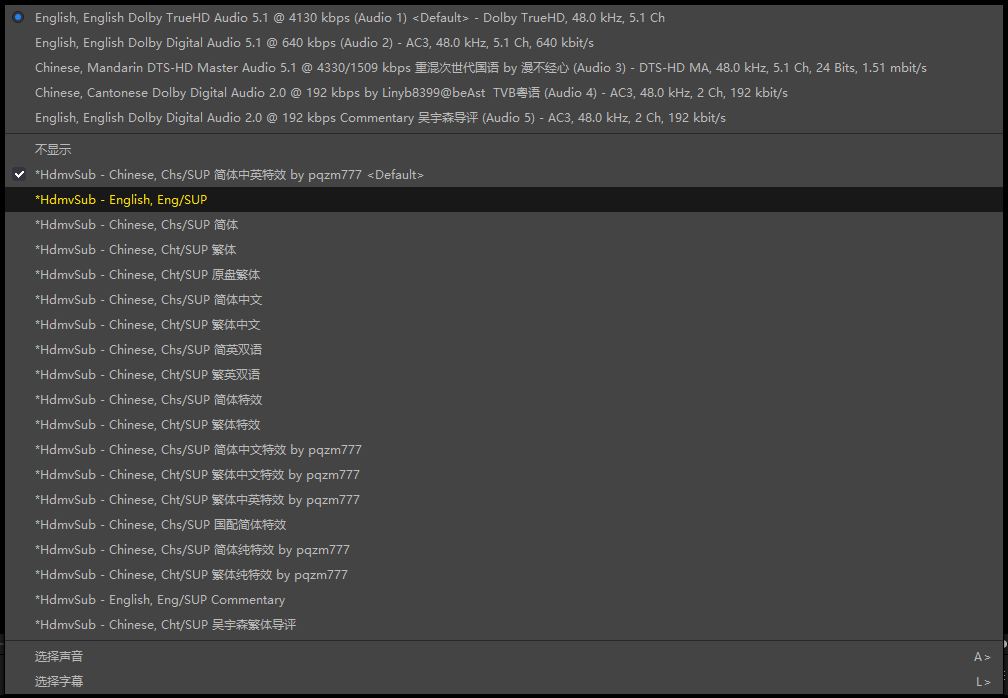The width and height of the screenshot is (1008, 698).
Task: Toggle checked Chs/SUP 简体中英特效 default subtitle
Action: [229, 175]
